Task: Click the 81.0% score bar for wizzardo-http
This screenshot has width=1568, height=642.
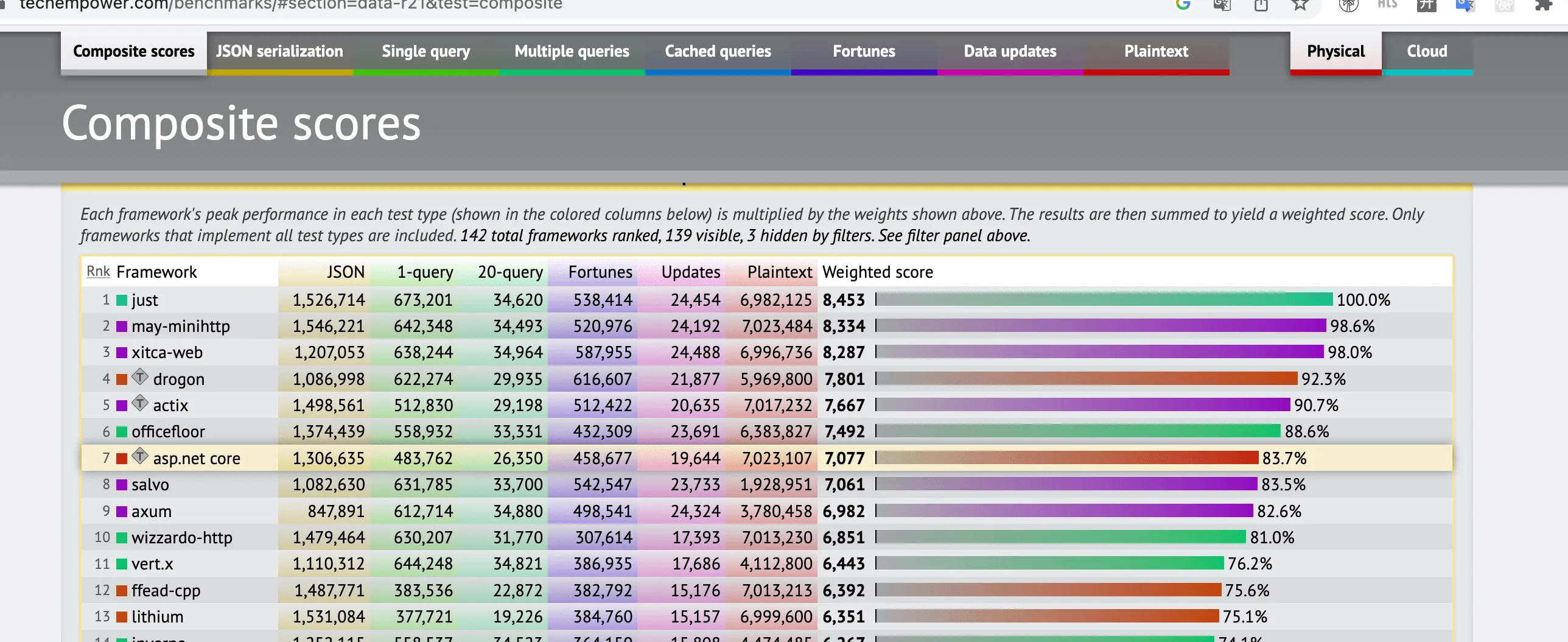Action: [x=1060, y=537]
